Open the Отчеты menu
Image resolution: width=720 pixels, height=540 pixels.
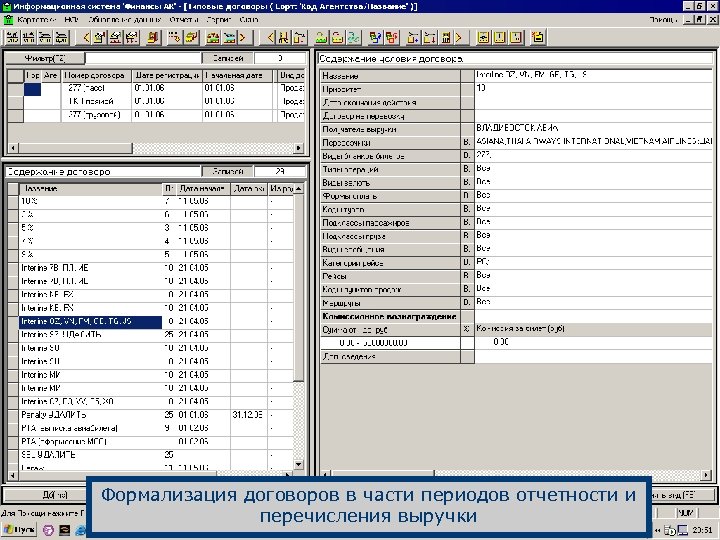(x=184, y=20)
